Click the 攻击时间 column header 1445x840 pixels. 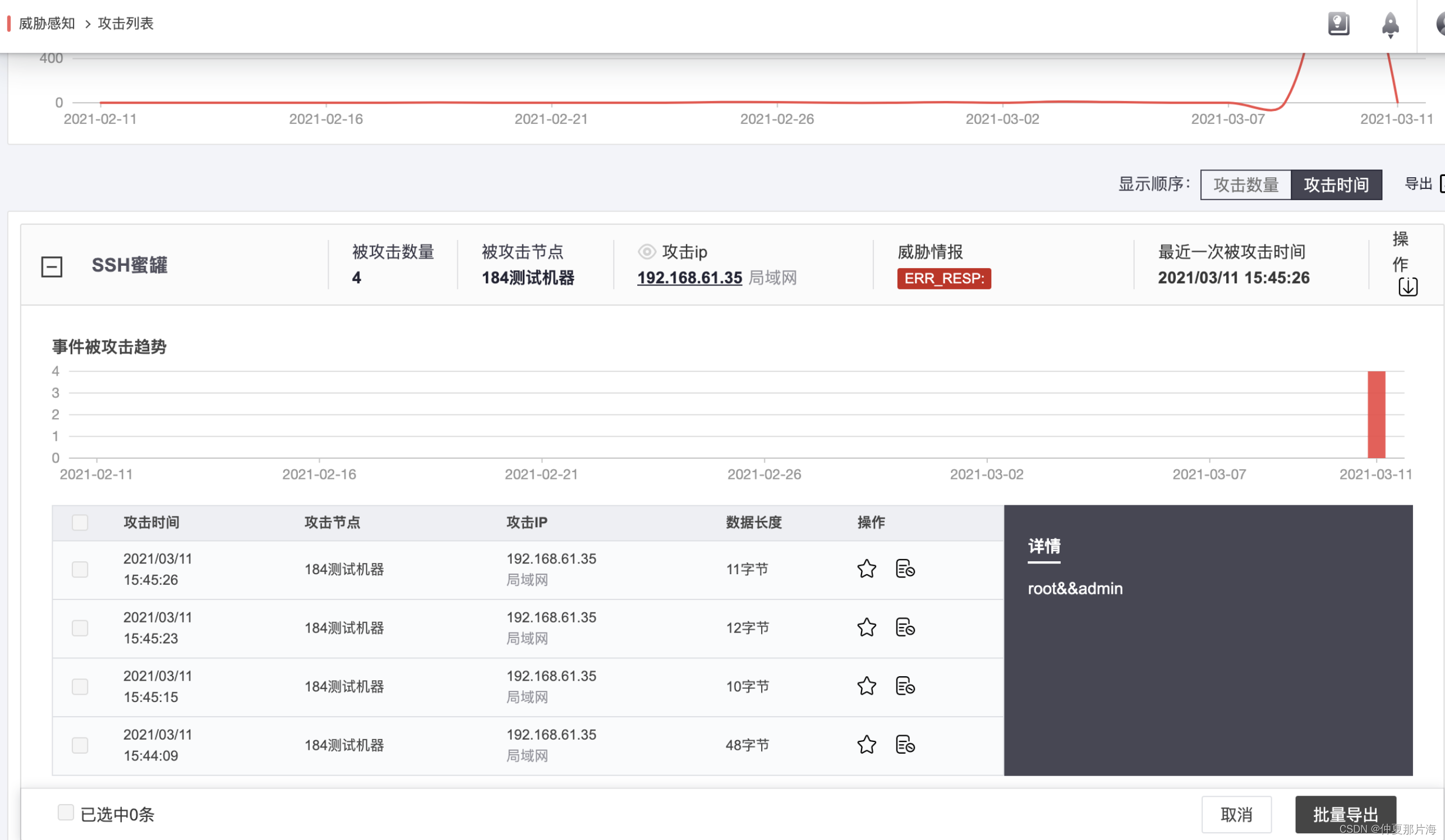(x=151, y=523)
